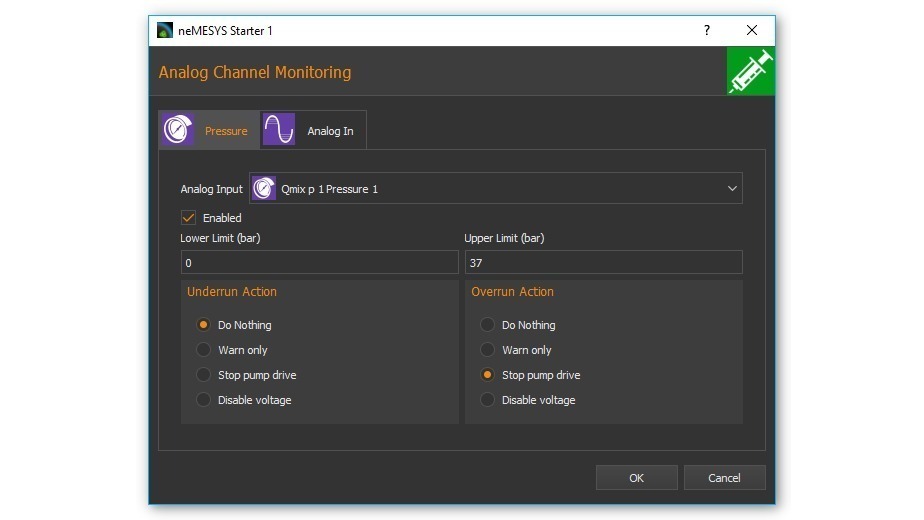Select Overrun Action Do Nothing
The width and height of the screenshot is (924, 520).
pos(488,325)
